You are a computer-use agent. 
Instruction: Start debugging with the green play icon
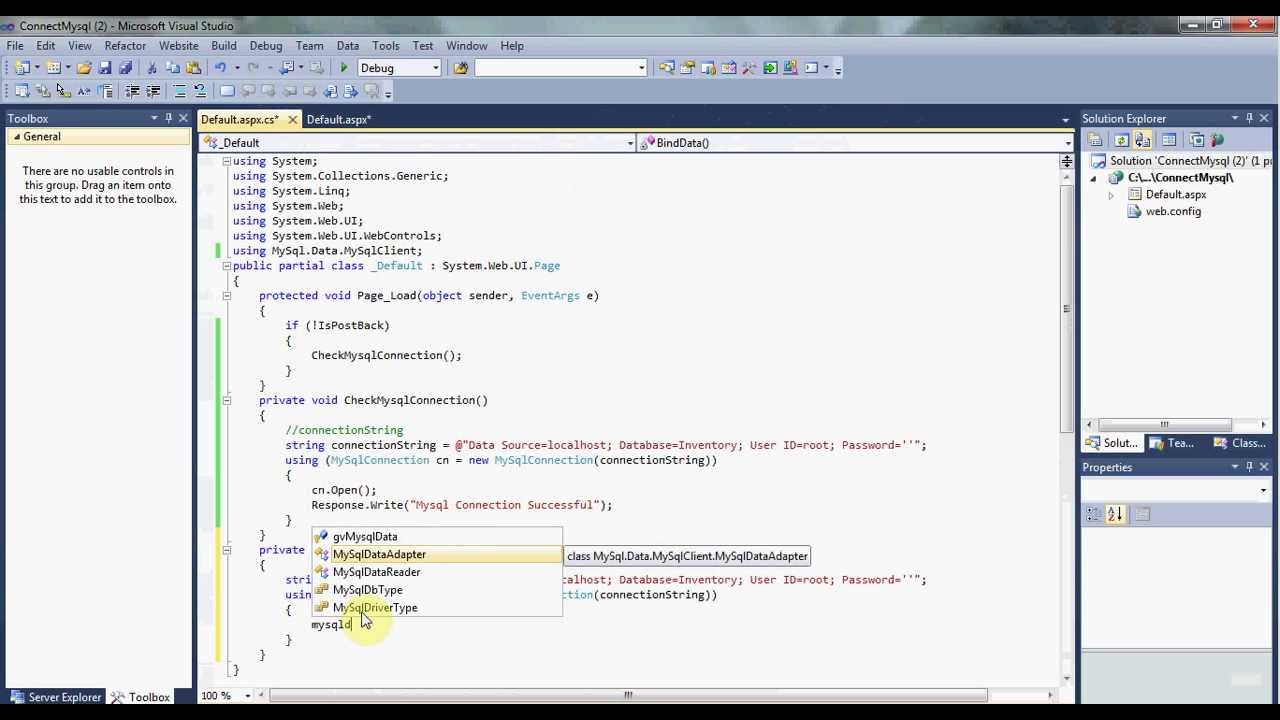(344, 68)
